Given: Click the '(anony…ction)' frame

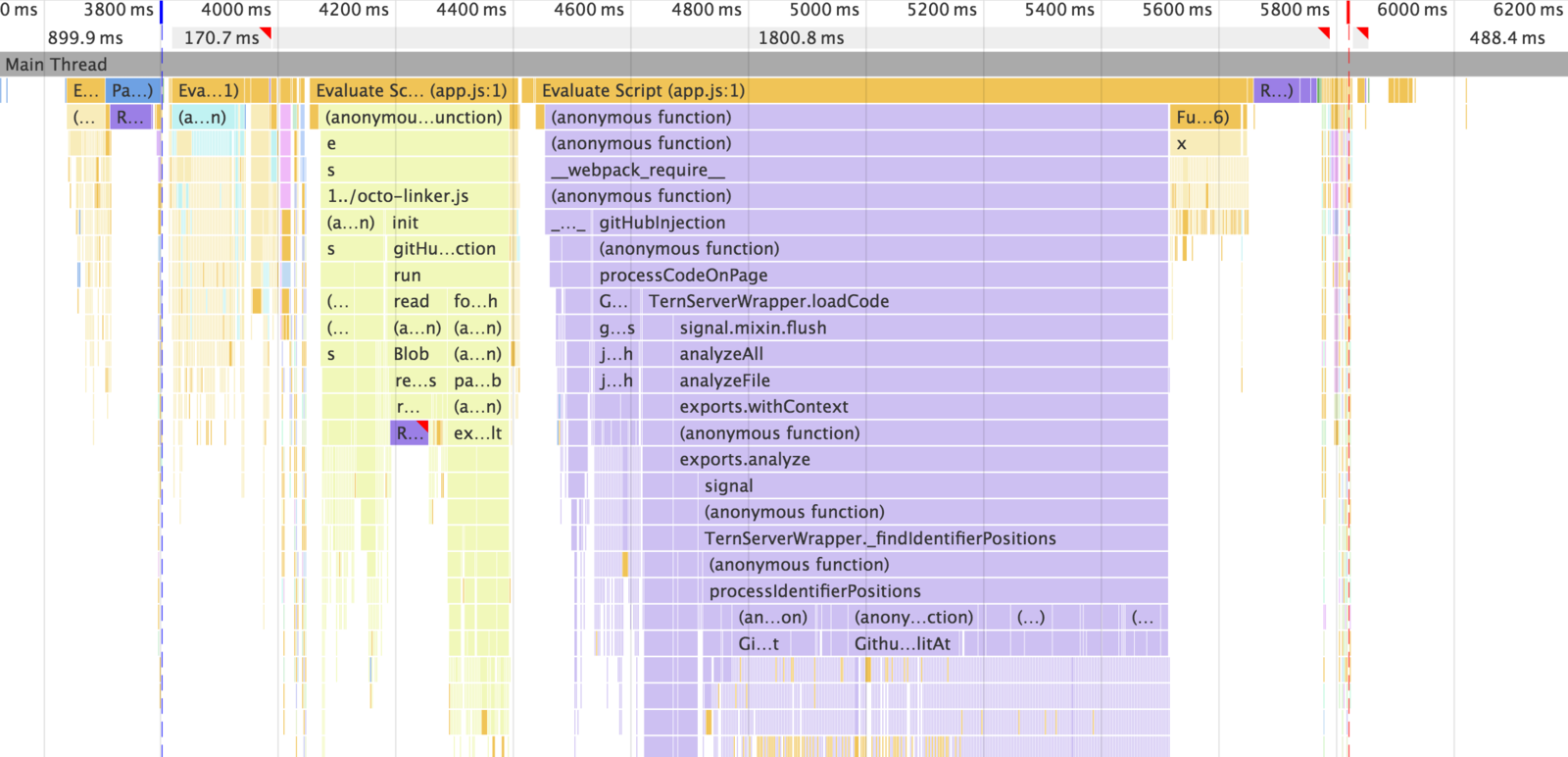Looking at the screenshot, I should 915,618.
